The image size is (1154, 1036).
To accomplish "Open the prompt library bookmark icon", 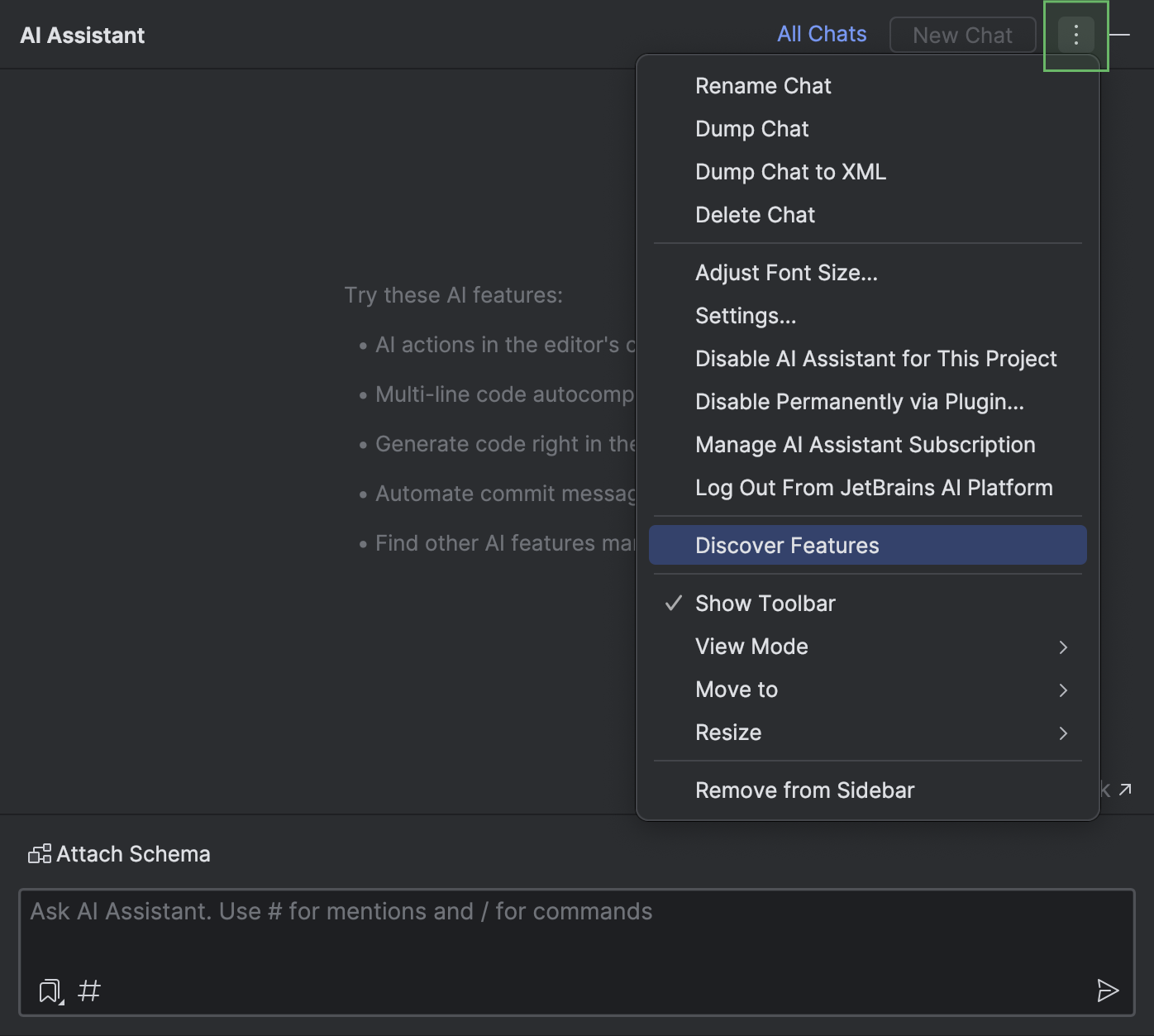I will tap(50, 991).
